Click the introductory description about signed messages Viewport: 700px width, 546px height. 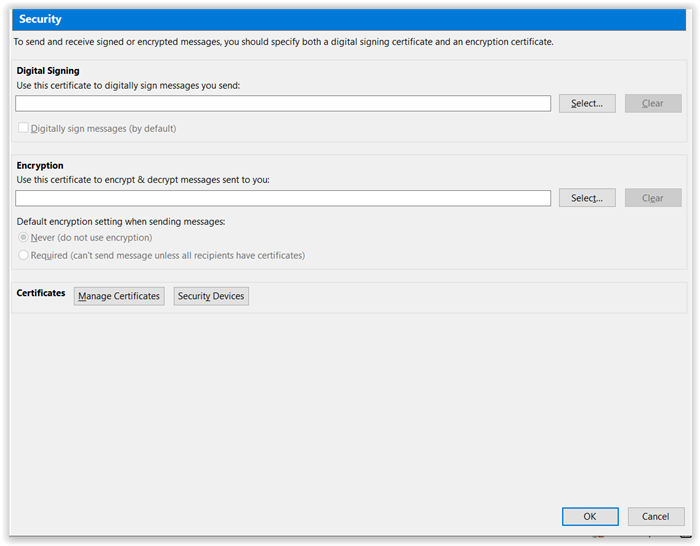point(283,42)
